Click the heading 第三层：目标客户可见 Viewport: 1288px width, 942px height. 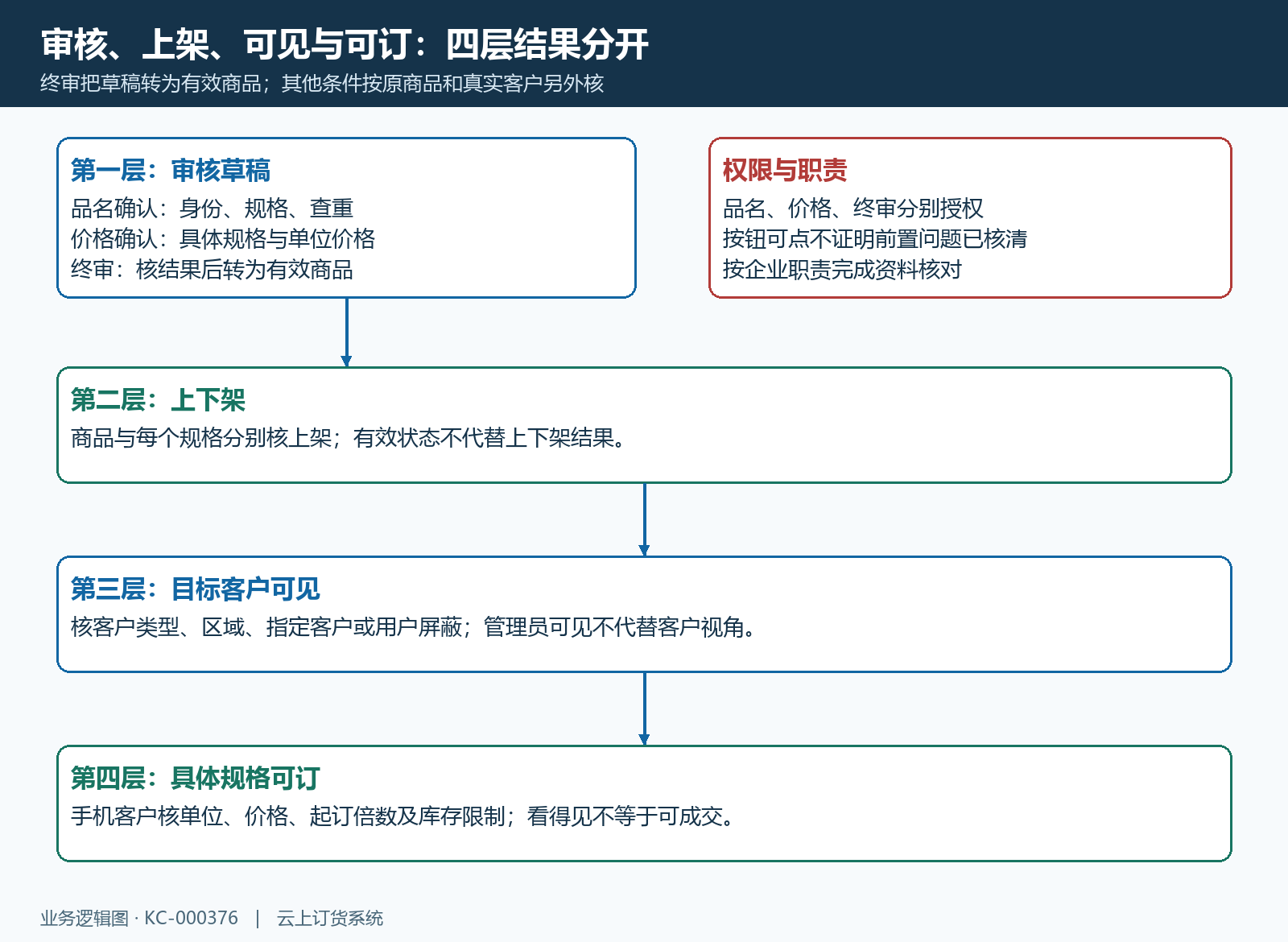pos(196,589)
